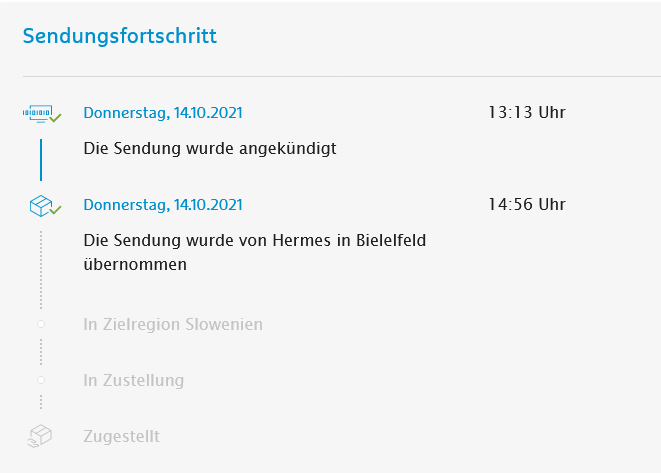Select the circle marker for Zielregion Slowenien
This screenshot has width=661, height=473.
coord(41,325)
